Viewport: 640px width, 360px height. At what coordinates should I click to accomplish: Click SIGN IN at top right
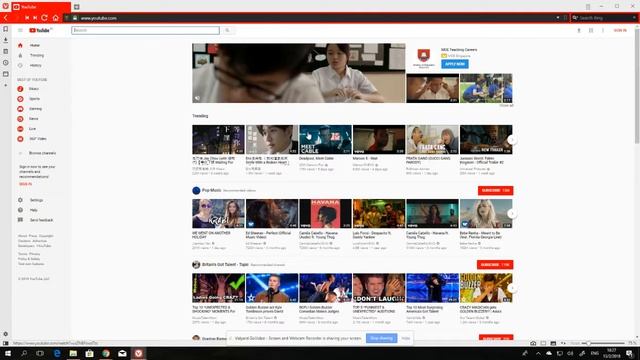[620, 30]
